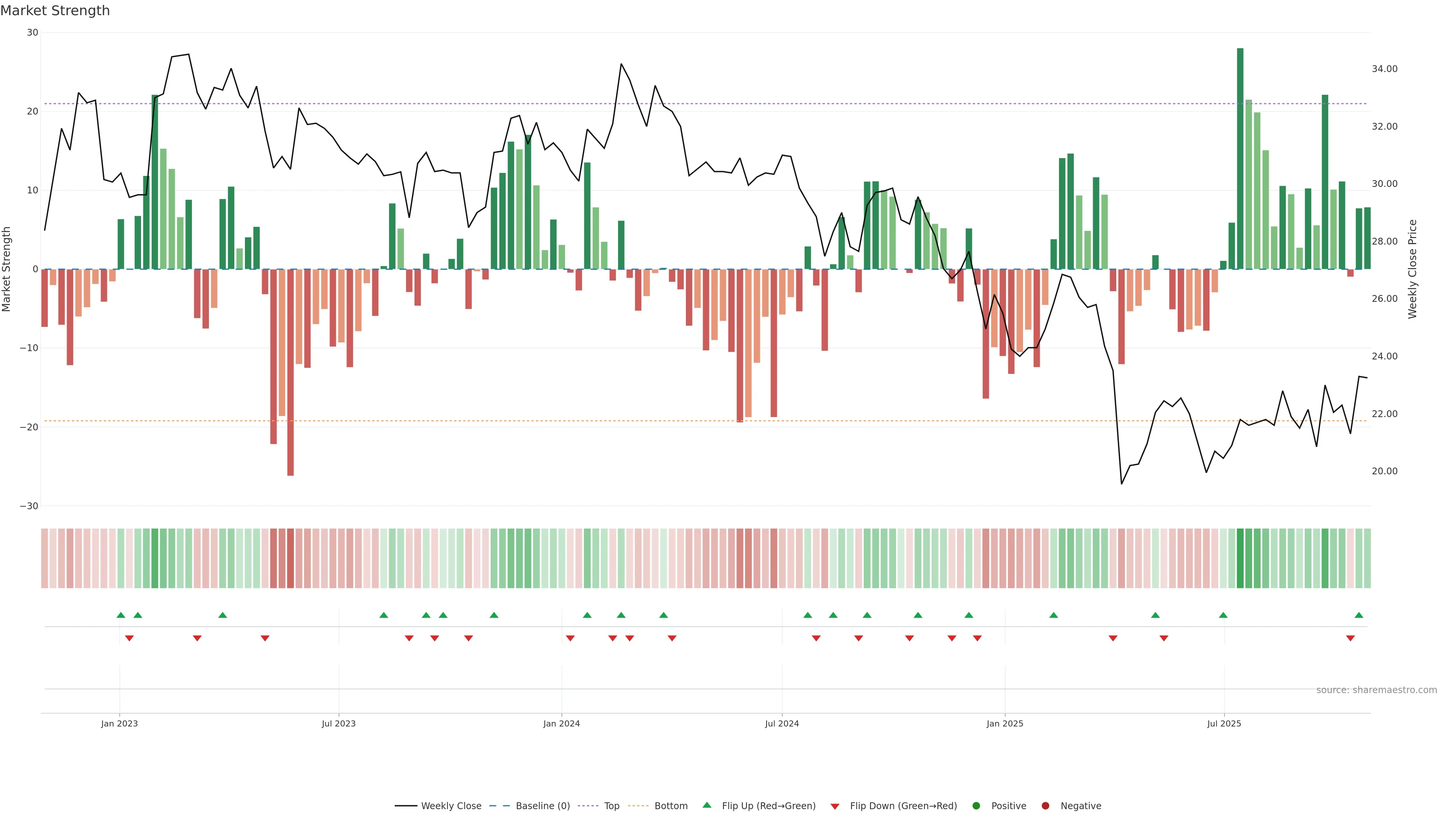Toggle the Bottom legend entry label
Screen dimensions: 1456x819
click(671, 806)
